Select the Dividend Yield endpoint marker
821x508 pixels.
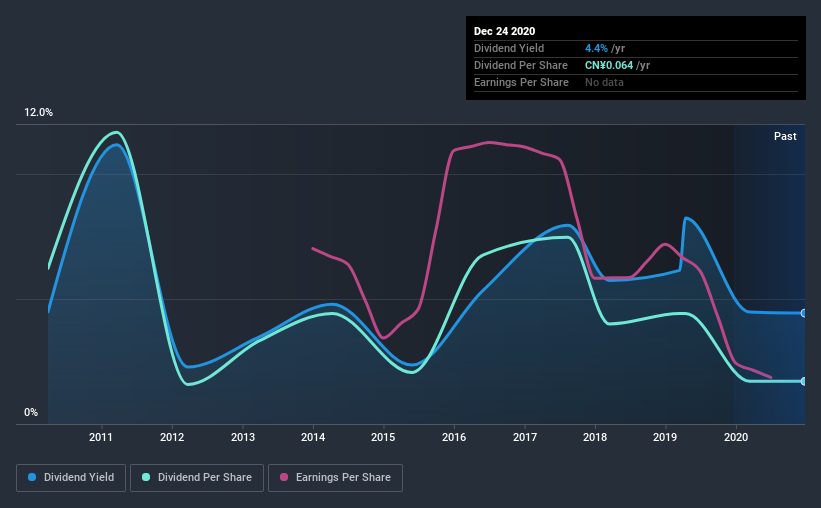(x=803, y=313)
